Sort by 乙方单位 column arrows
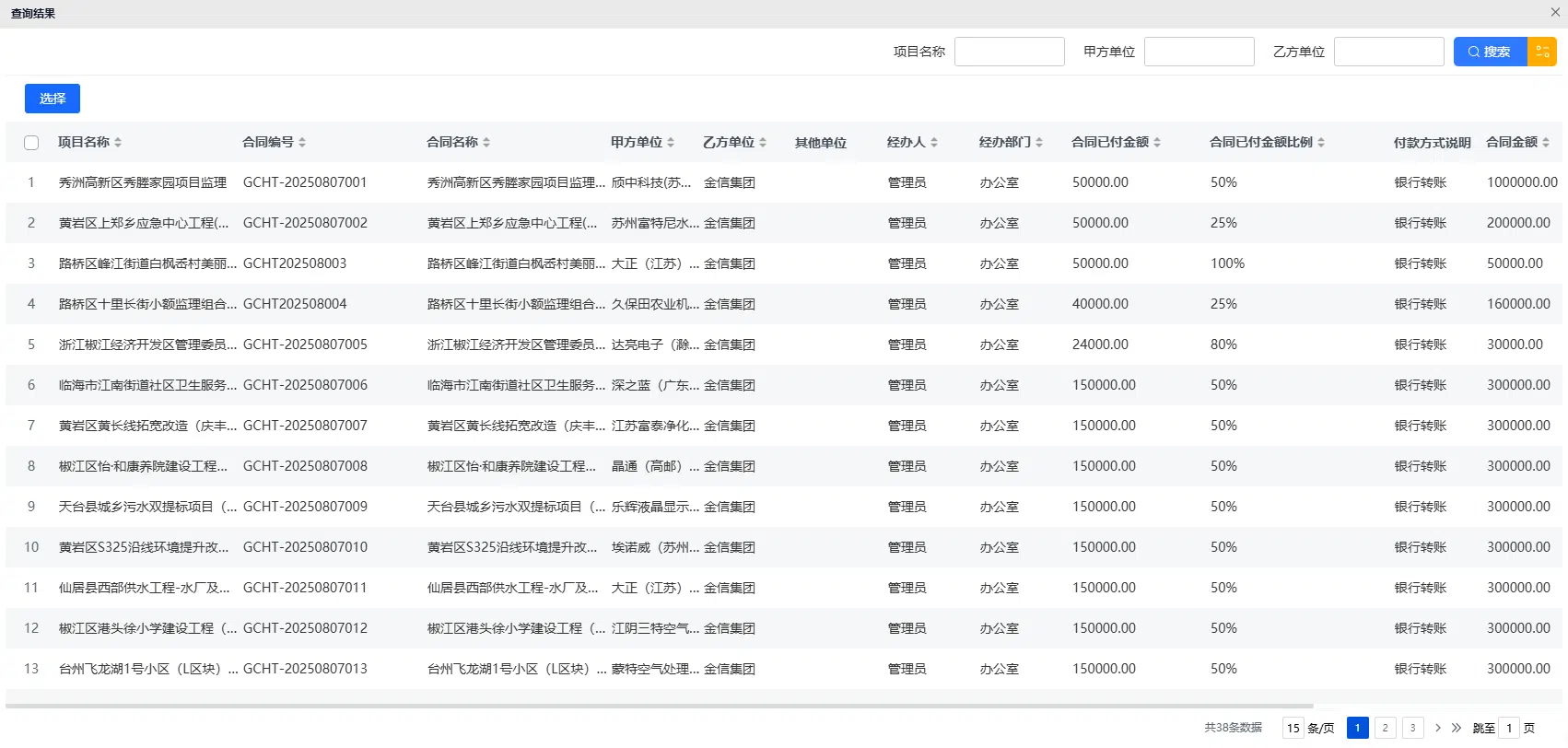The image size is (1568, 748). pos(763,142)
